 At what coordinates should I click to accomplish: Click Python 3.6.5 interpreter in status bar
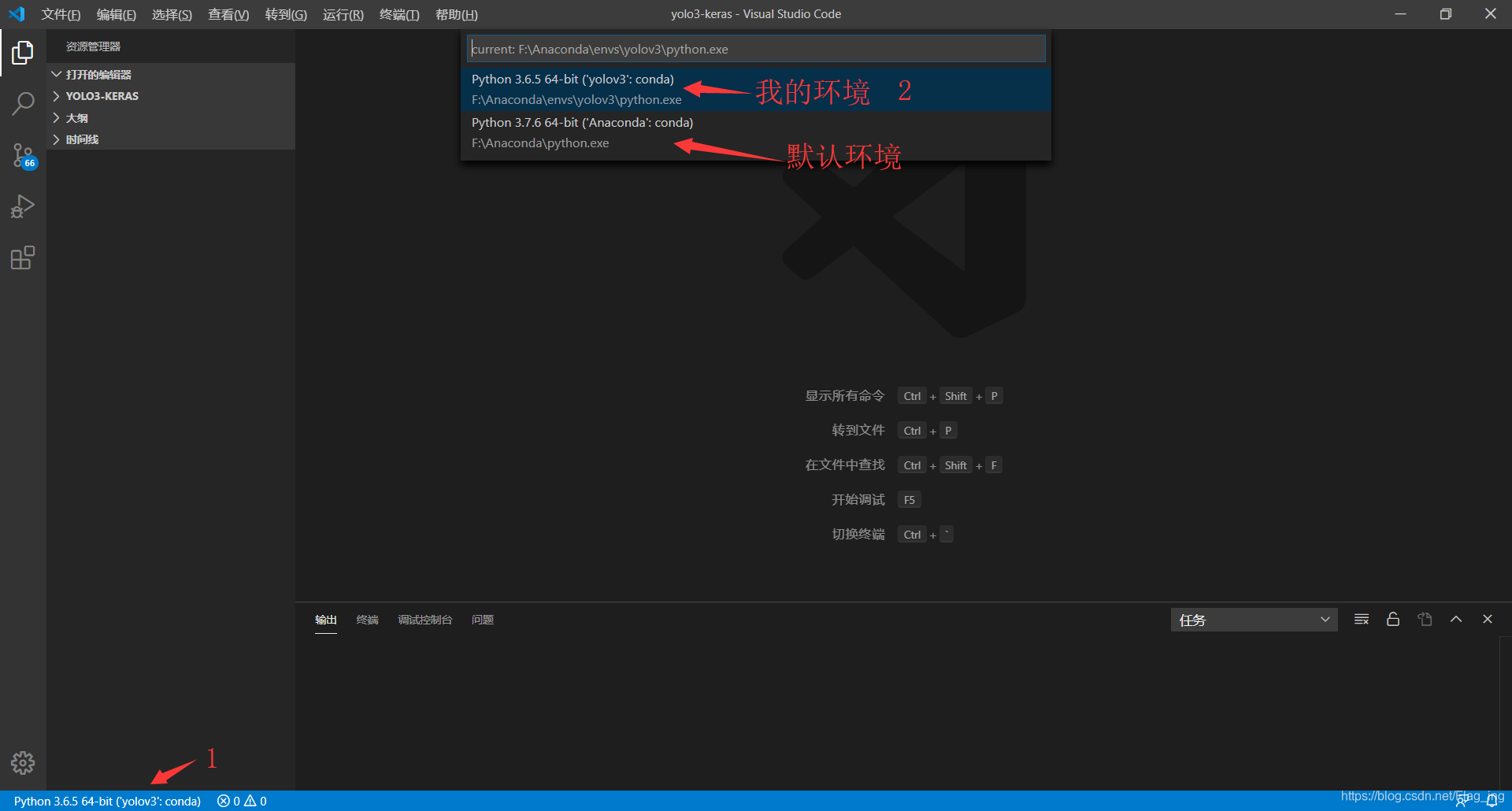107,801
